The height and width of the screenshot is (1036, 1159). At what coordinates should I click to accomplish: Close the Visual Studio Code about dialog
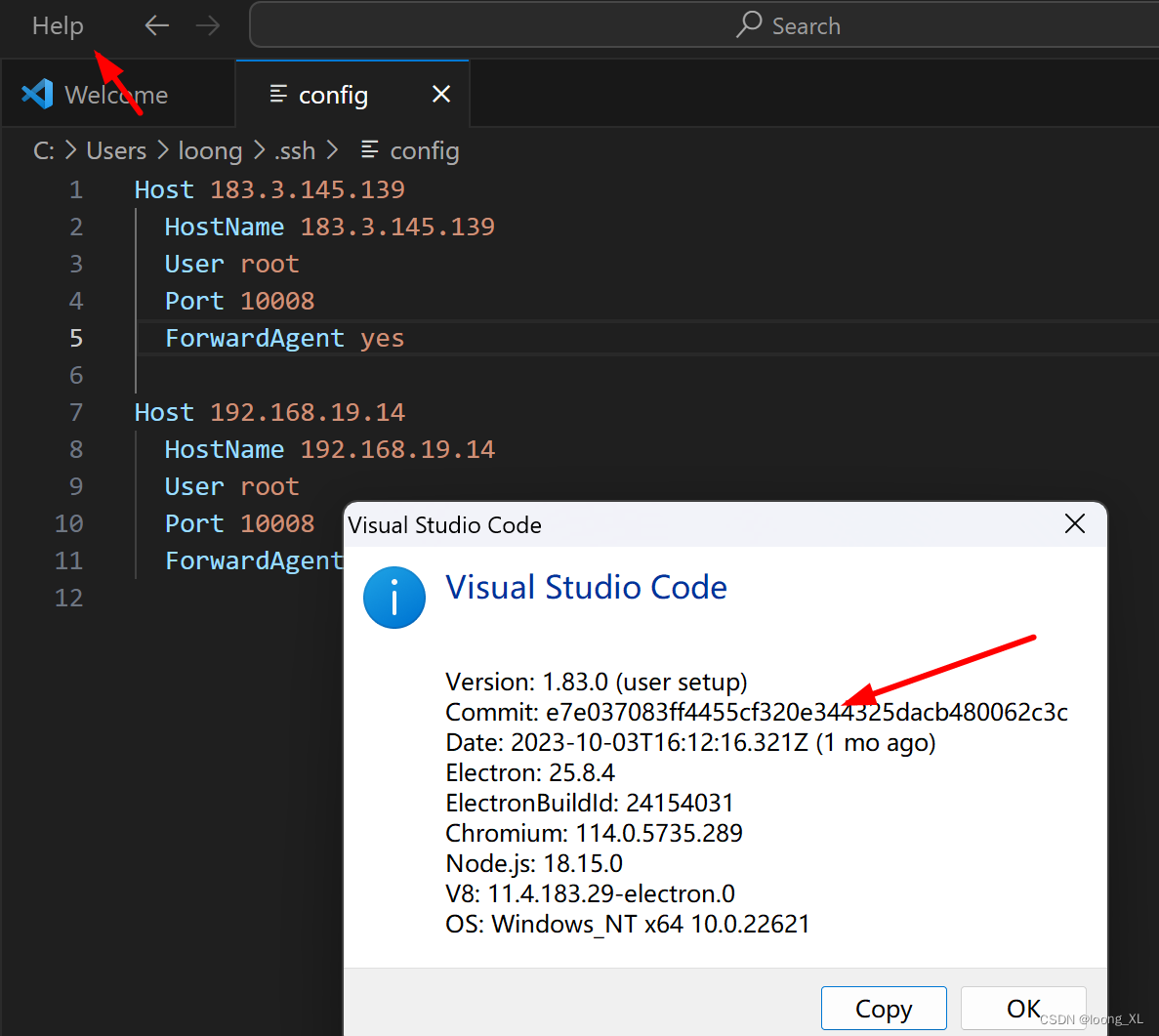coord(1074,524)
